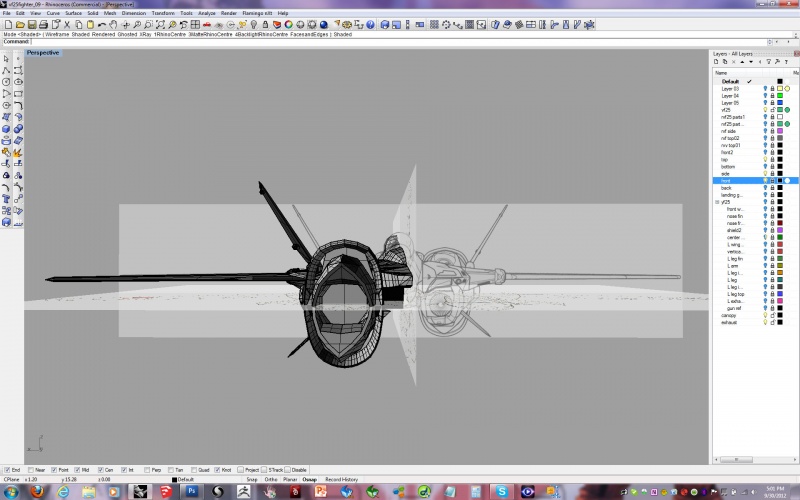Enable the Quad osnap checkbox

pos(194,470)
